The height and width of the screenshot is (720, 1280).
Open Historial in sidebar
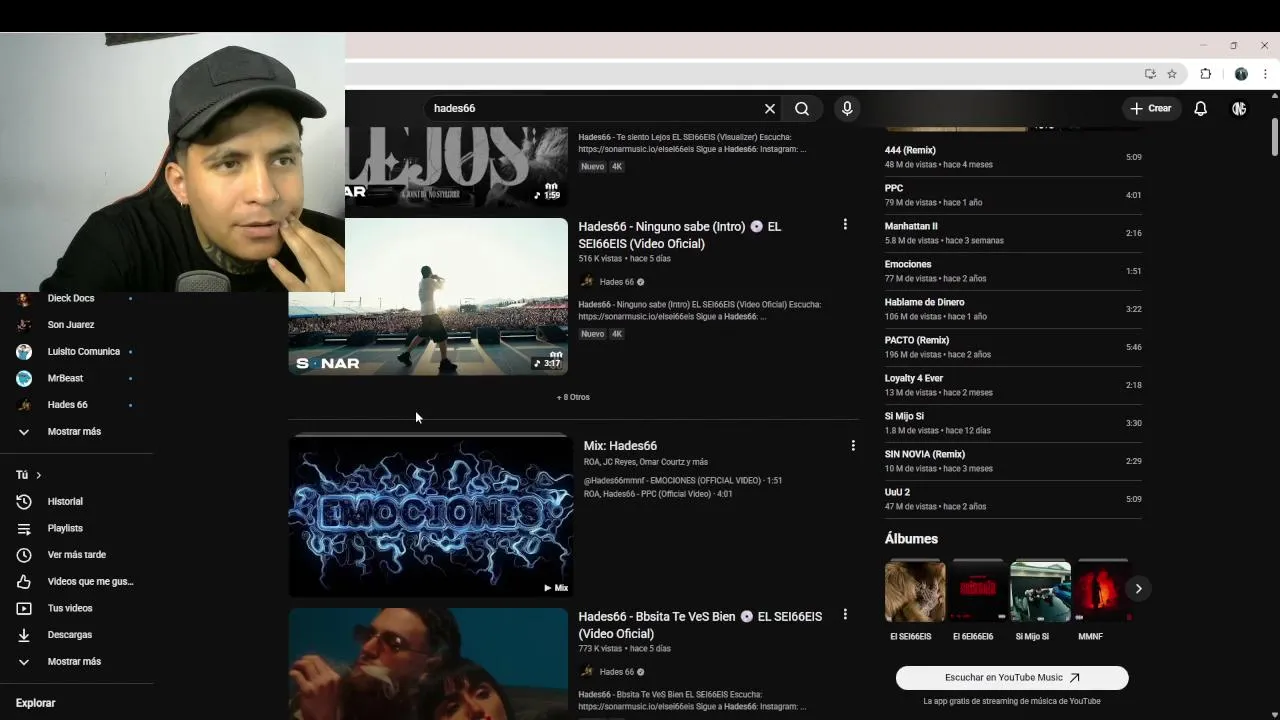[76, 501]
